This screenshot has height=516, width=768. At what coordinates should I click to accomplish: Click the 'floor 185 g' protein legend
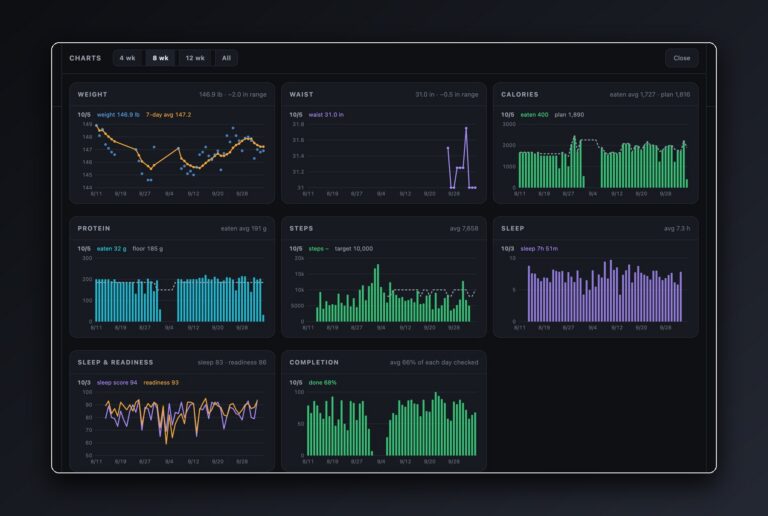tap(148, 249)
